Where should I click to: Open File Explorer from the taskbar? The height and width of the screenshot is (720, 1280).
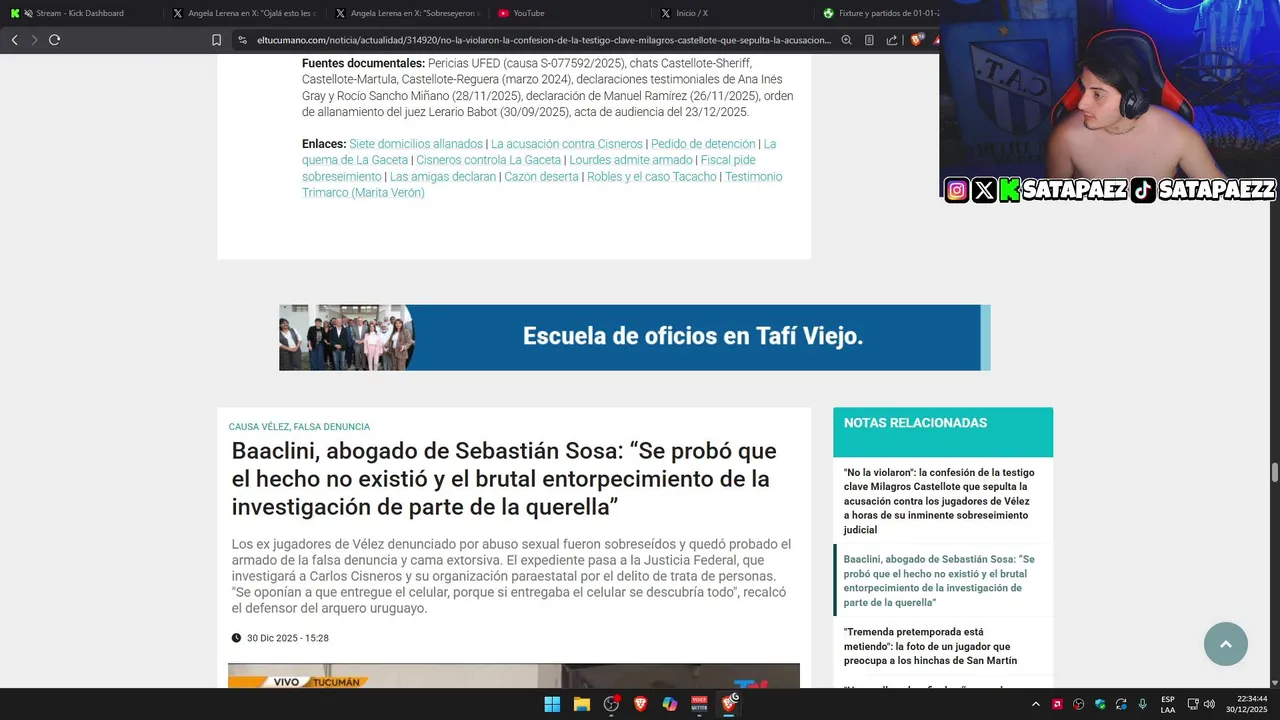pos(581,704)
